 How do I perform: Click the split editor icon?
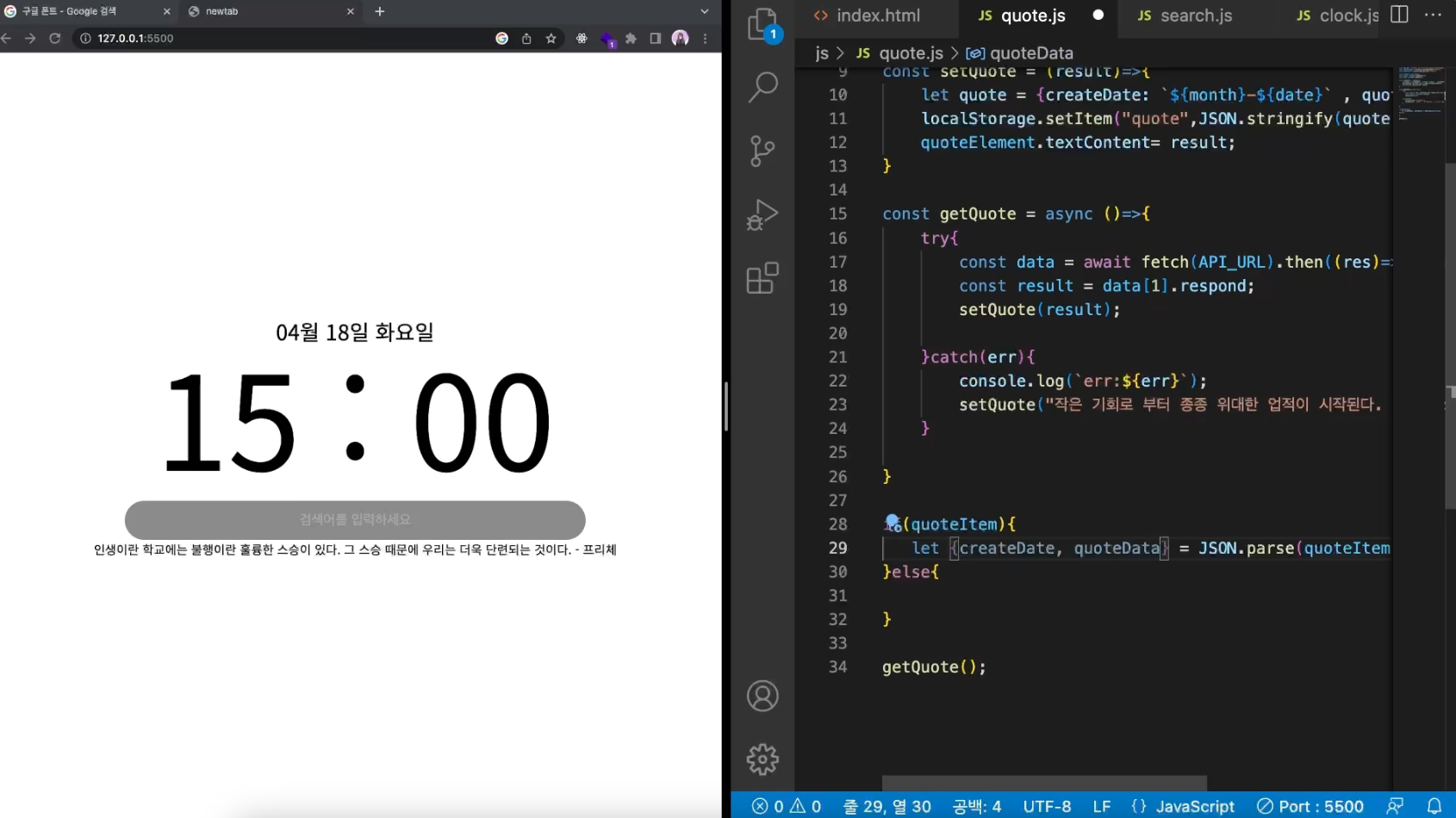tap(1400, 15)
